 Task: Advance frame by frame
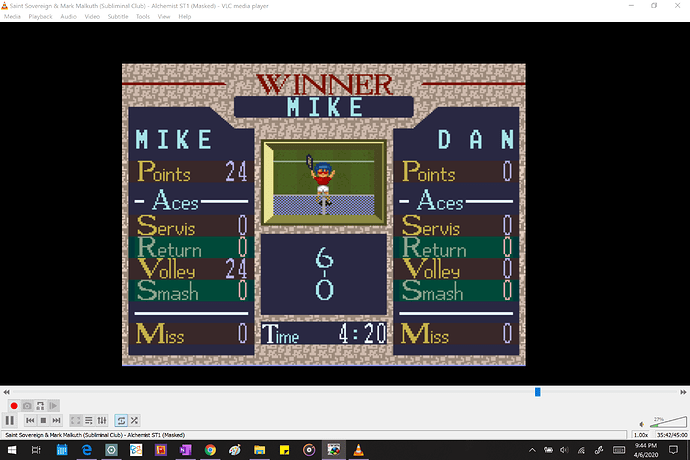(53, 406)
